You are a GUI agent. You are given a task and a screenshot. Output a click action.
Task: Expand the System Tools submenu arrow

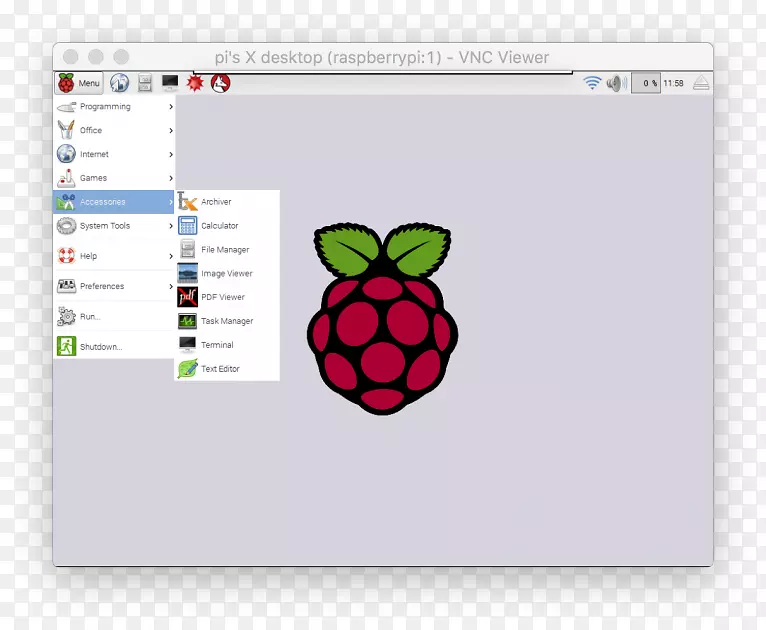(171, 226)
